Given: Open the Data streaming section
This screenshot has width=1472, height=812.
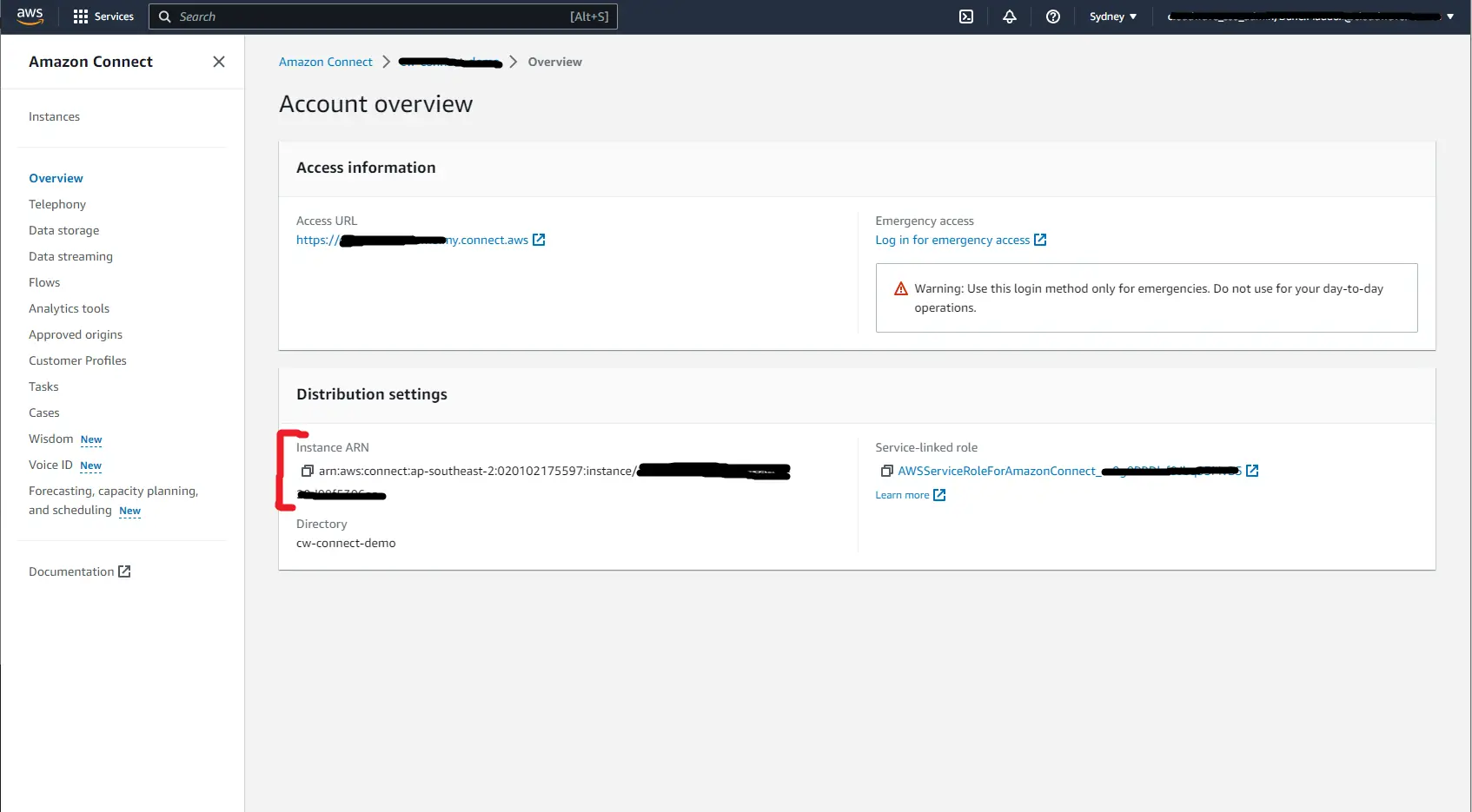Looking at the screenshot, I should [70, 256].
